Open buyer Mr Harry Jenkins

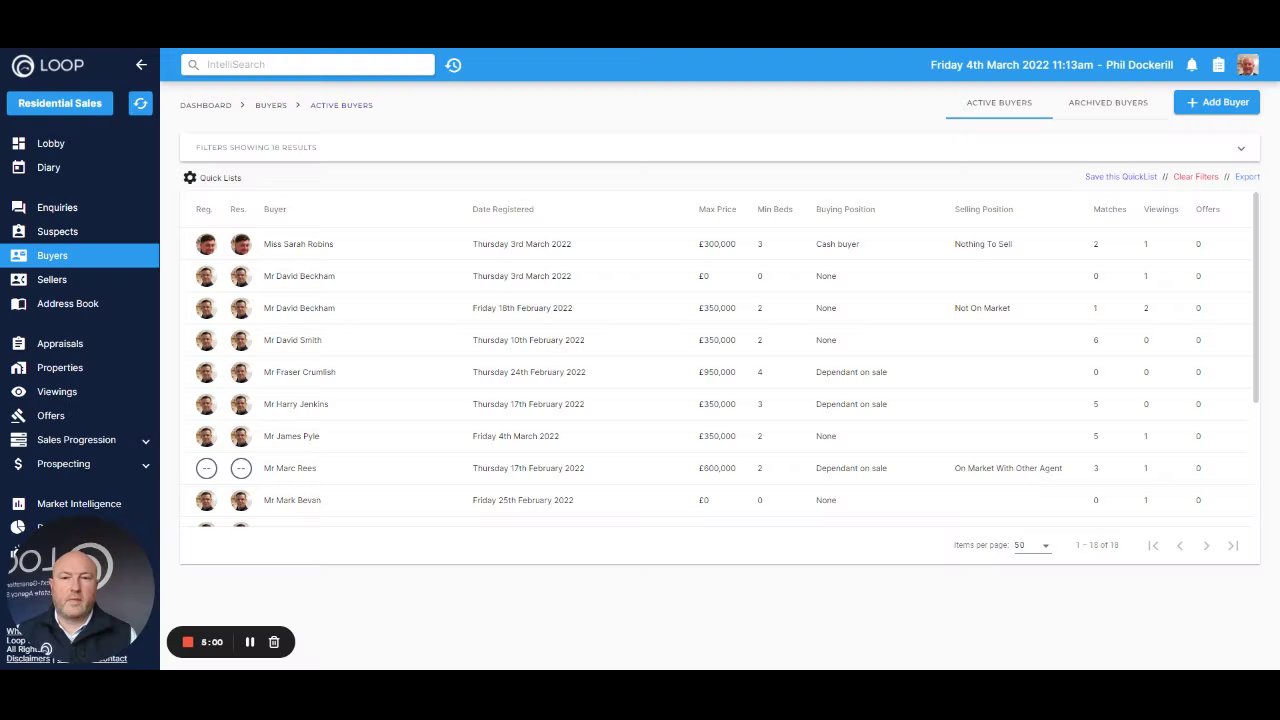coord(296,404)
